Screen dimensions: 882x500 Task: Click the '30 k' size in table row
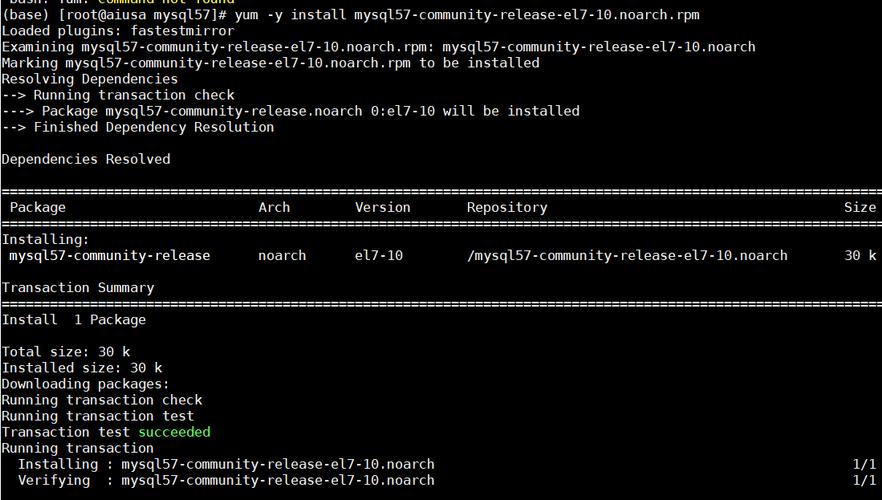coord(860,255)
